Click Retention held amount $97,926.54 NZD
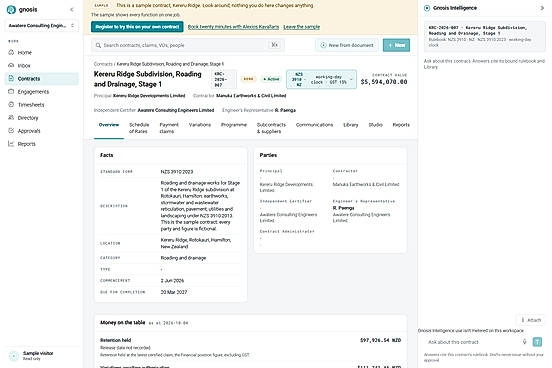552x368 pixels. point(380,340)
